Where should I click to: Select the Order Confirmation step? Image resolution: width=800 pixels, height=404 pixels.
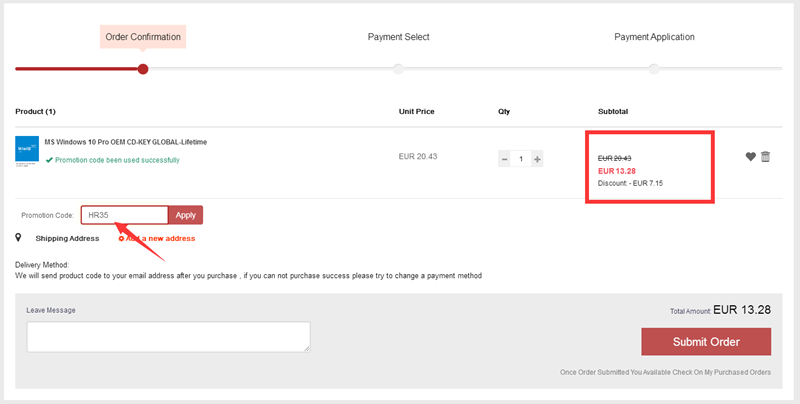pos(142,37)
